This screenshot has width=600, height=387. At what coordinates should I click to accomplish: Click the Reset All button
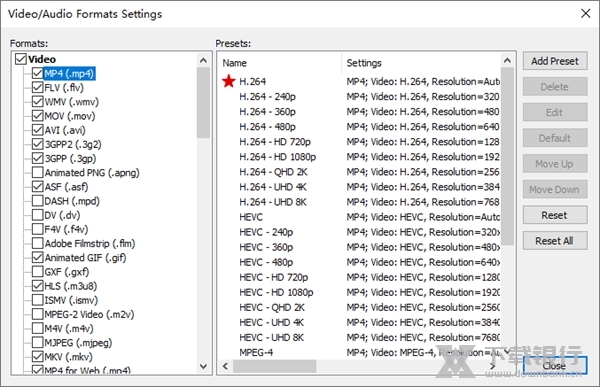click(555, 241)
